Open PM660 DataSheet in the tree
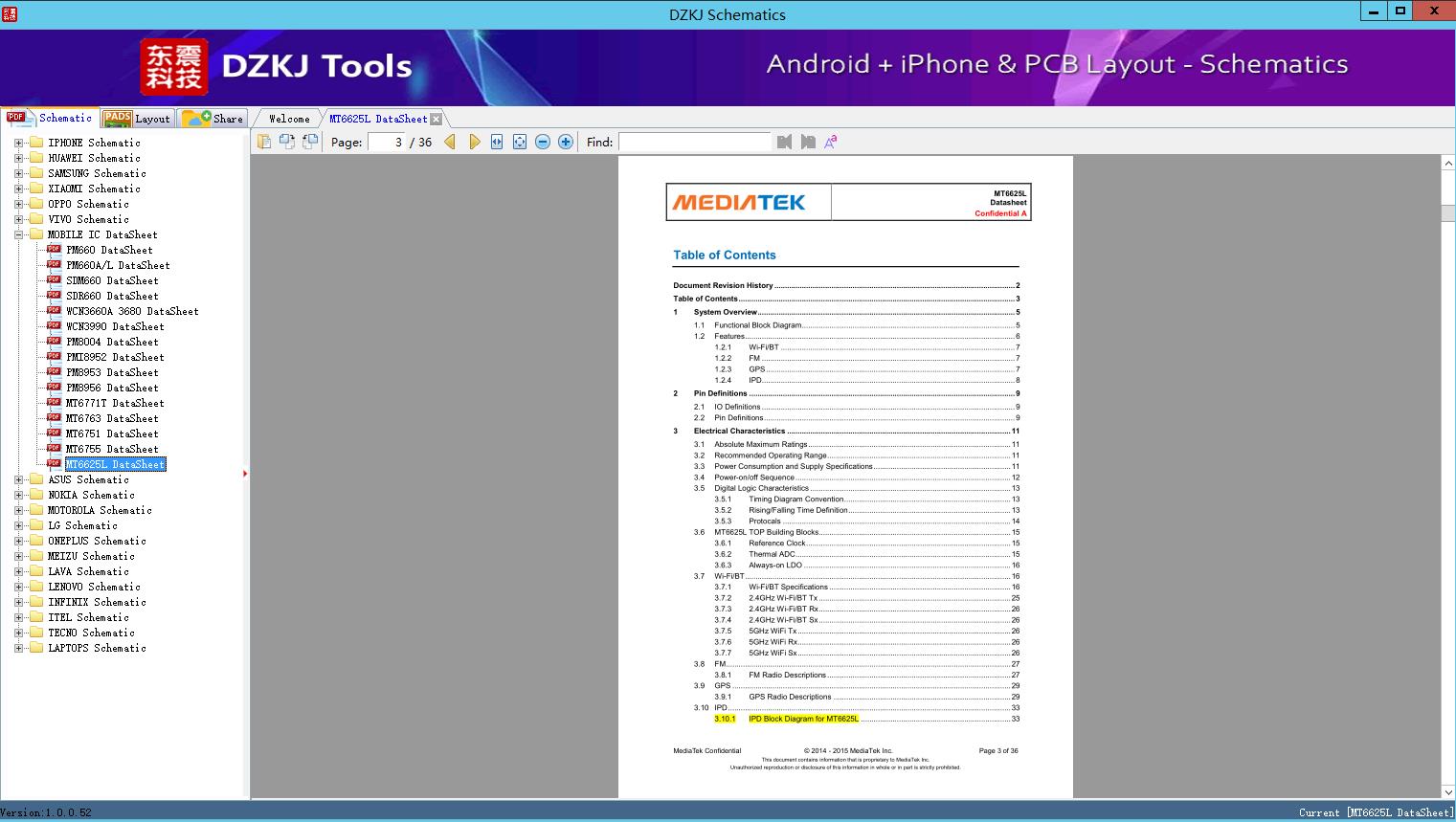Image resolution: width=1456 pixels, height=822 pixels. tap(109, 250)
